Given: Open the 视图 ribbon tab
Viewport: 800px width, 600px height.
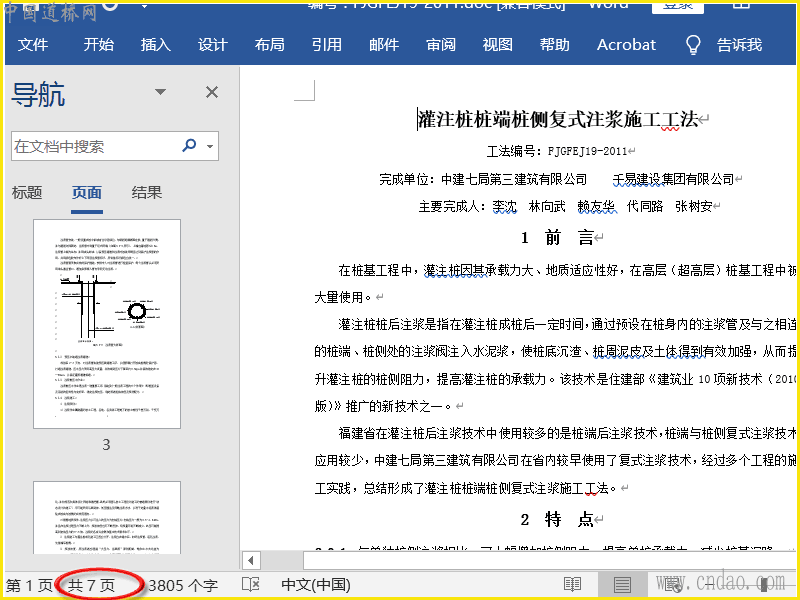Looking at the screenshot, I should 498,45.
